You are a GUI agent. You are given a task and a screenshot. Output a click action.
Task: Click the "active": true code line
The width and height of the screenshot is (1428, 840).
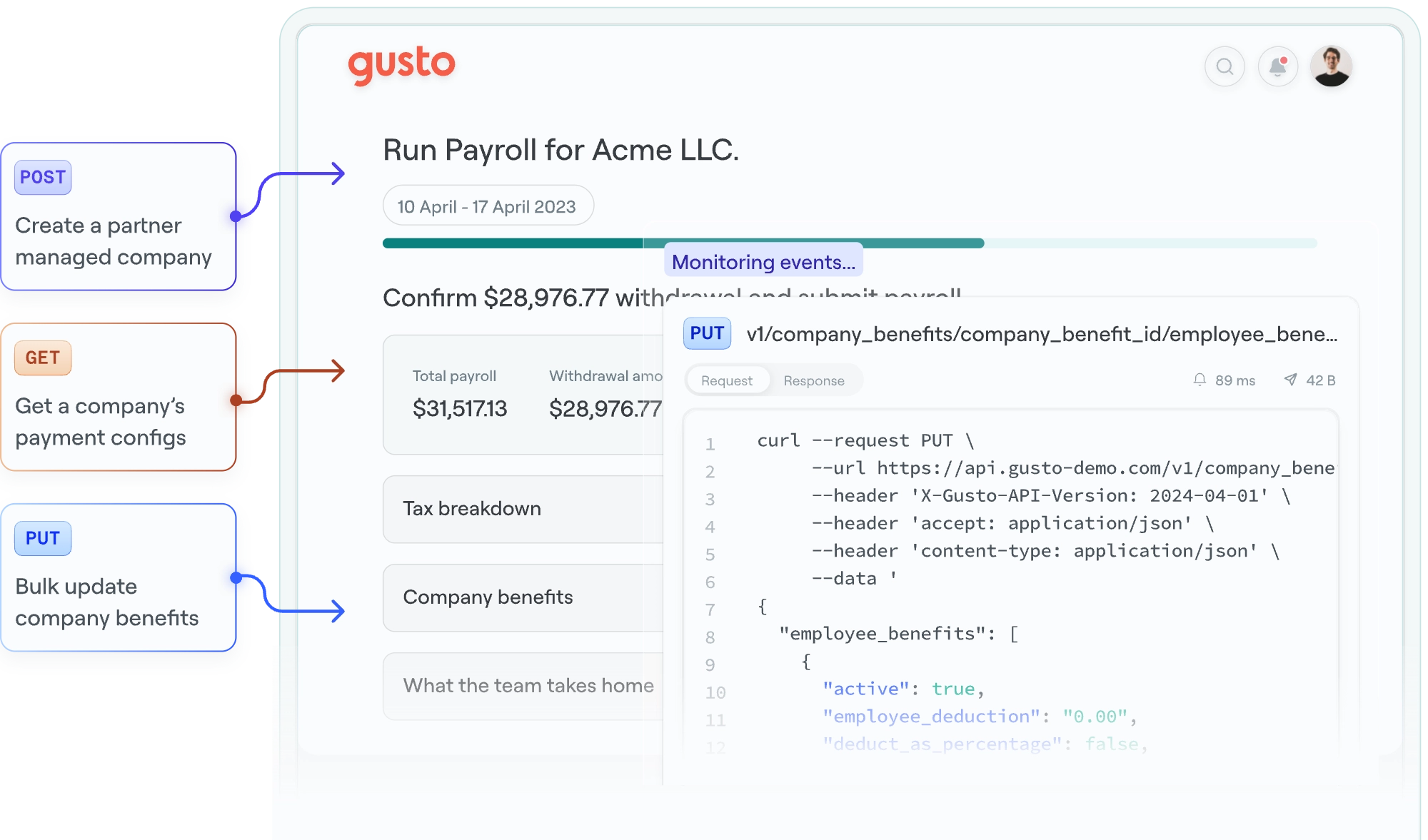coord(904,689)
